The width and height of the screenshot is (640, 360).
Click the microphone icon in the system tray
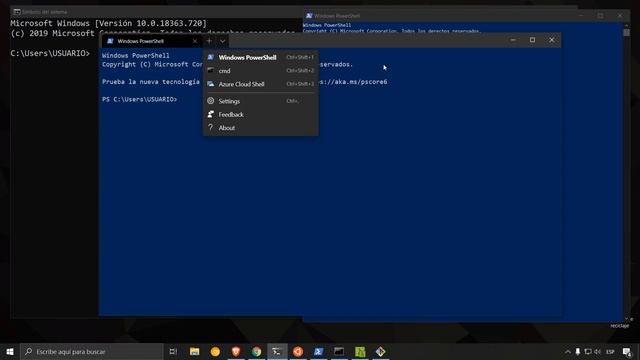(x=578, y=351)
